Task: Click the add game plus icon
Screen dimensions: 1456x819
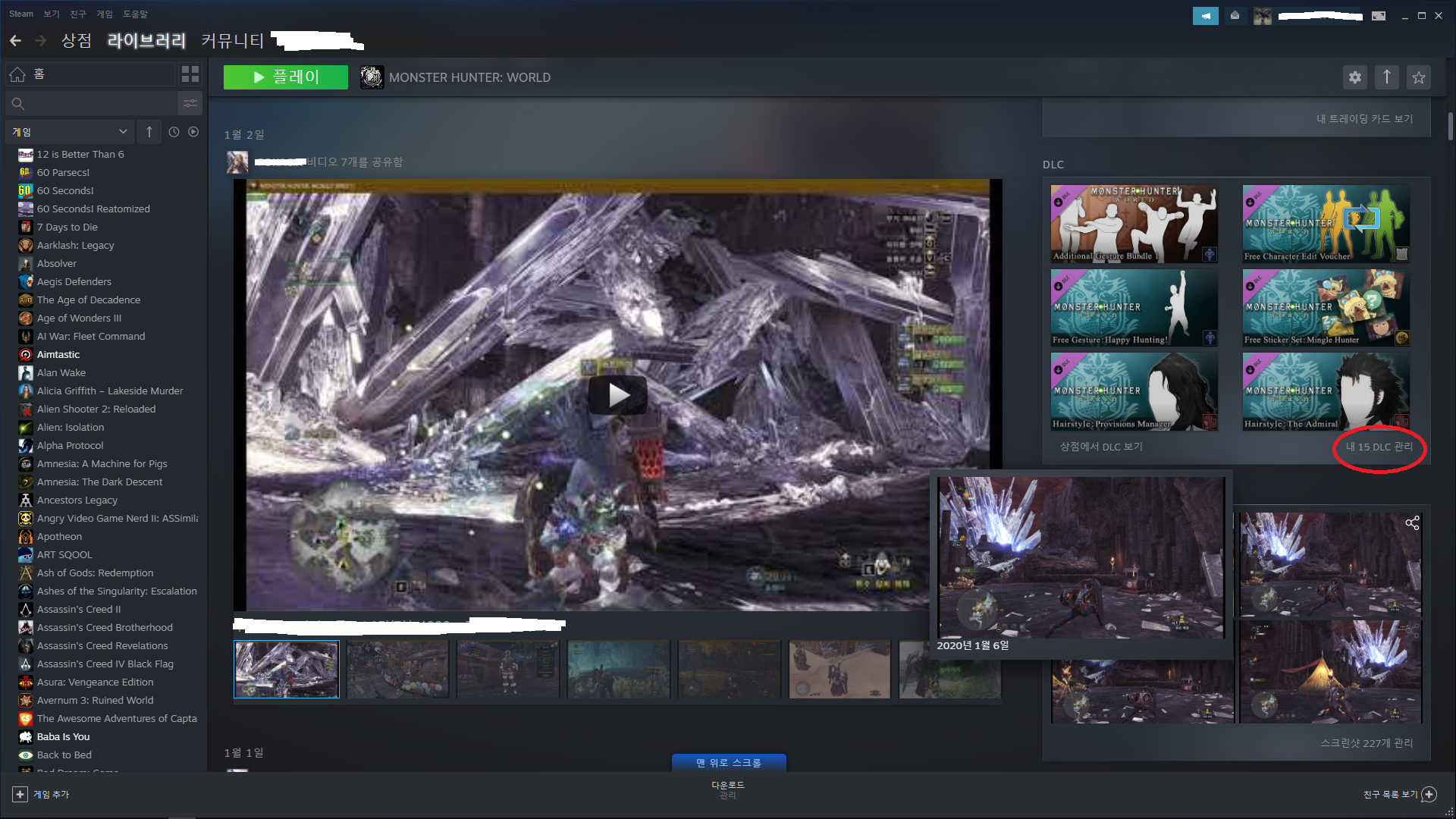Action: [x=20, y=794]
